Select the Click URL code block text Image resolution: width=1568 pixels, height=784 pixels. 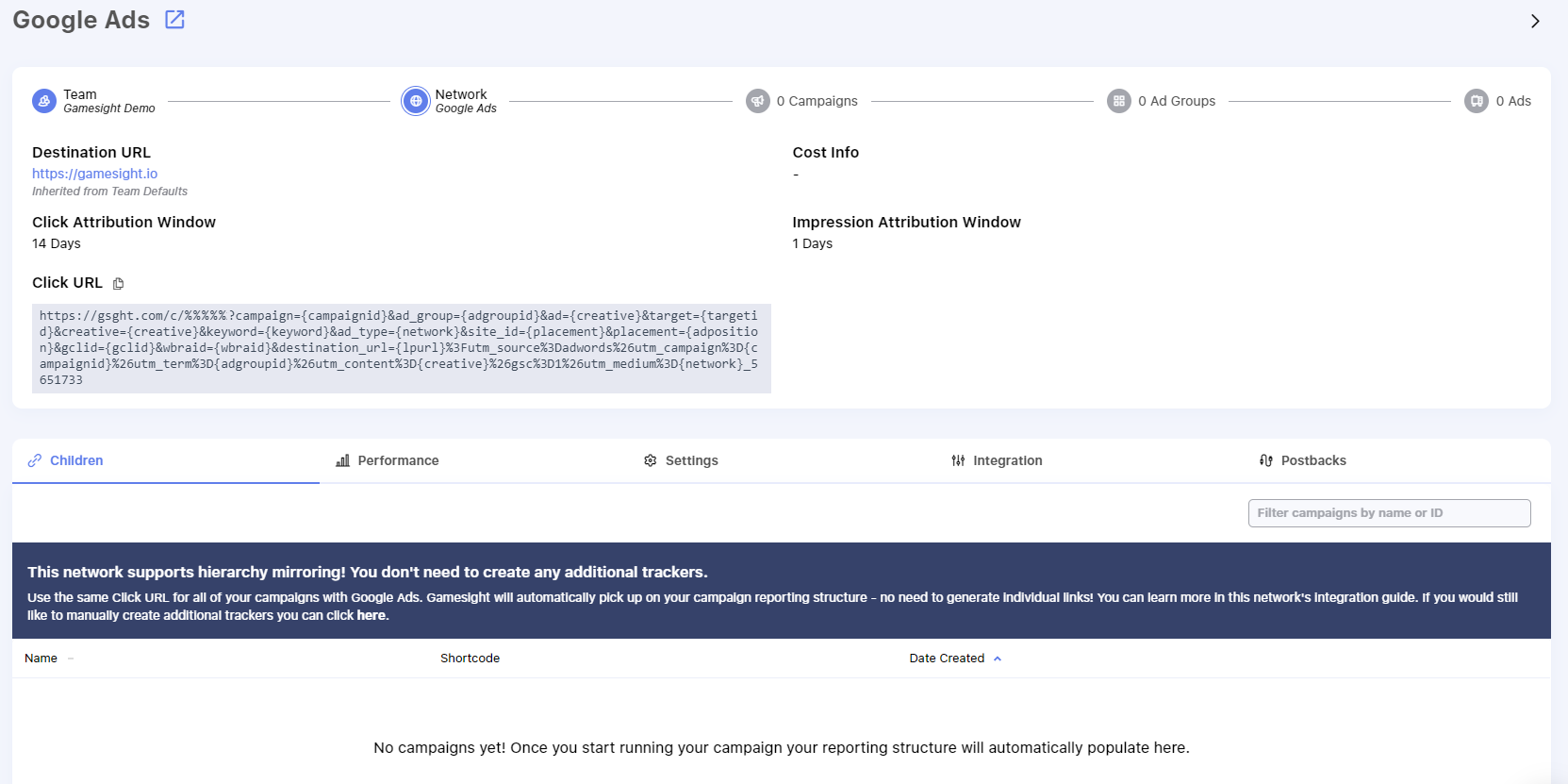pos(402,348)
